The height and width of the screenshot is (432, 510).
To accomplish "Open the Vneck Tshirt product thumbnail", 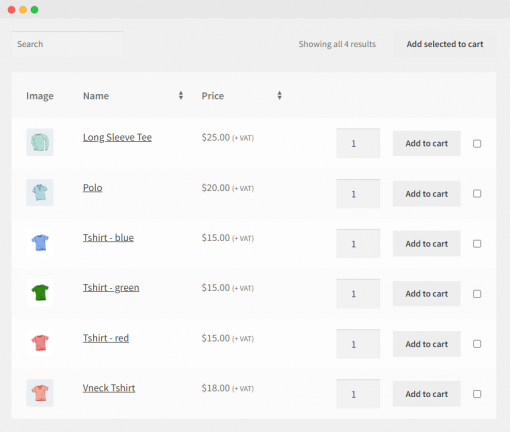I will [x=40, y=393].
